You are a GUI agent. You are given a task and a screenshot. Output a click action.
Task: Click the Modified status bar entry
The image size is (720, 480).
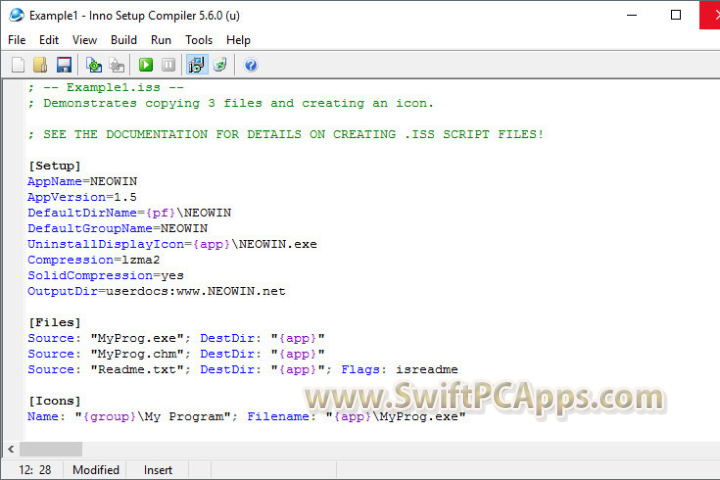[x=96, y=470]
